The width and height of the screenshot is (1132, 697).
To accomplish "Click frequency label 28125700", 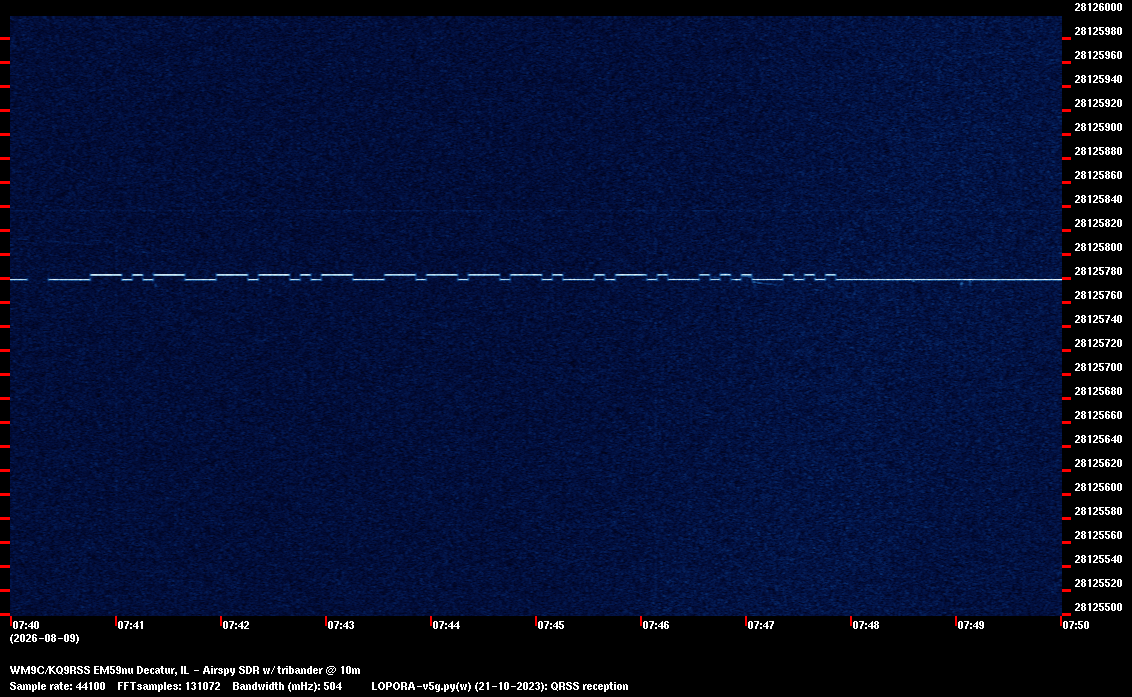I will click(1098, 368).
